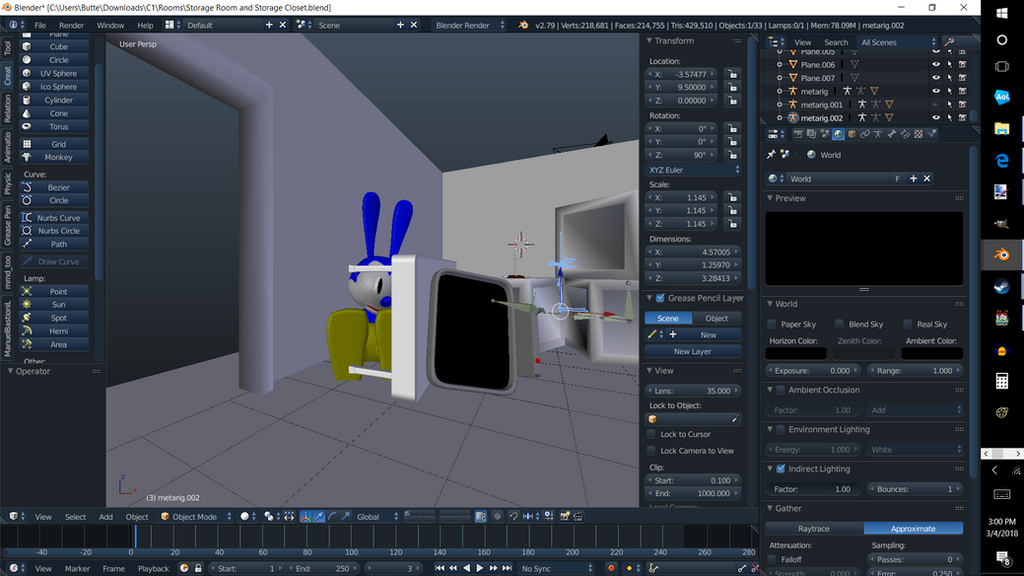Screen dimensions: 1024x576
Task: Open the Render menu
Action: [x=71, y=25]
